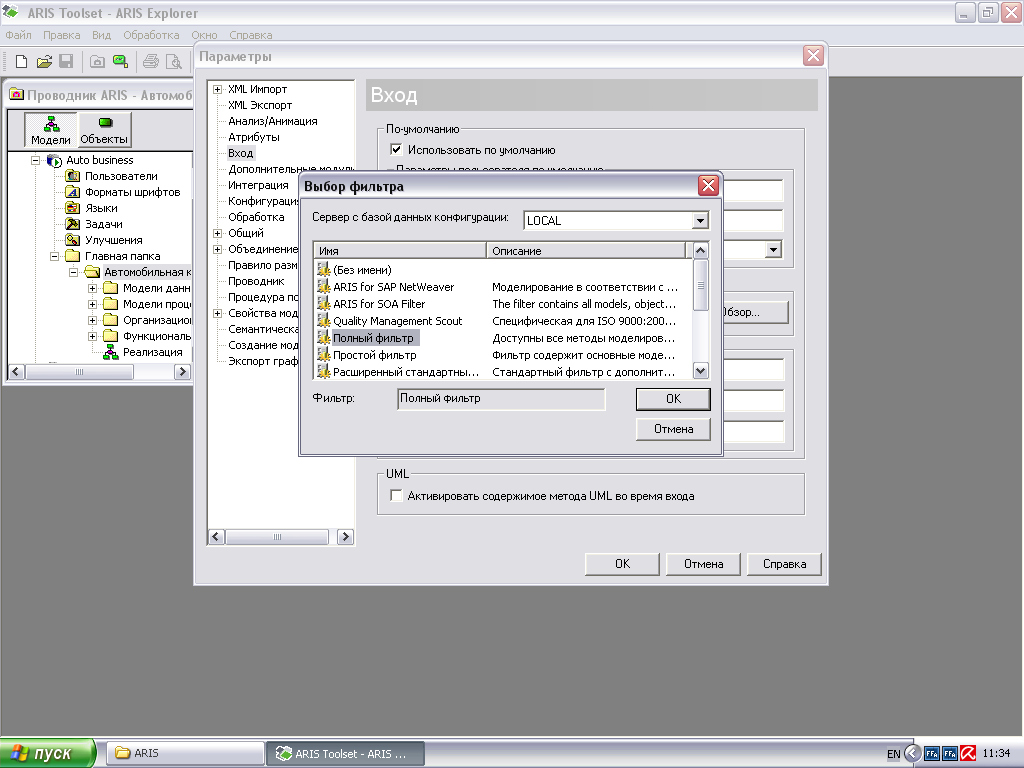Open ARIS folder taskbar button
The height and width of the screenshot is (768, 1024).
[185, 753]
